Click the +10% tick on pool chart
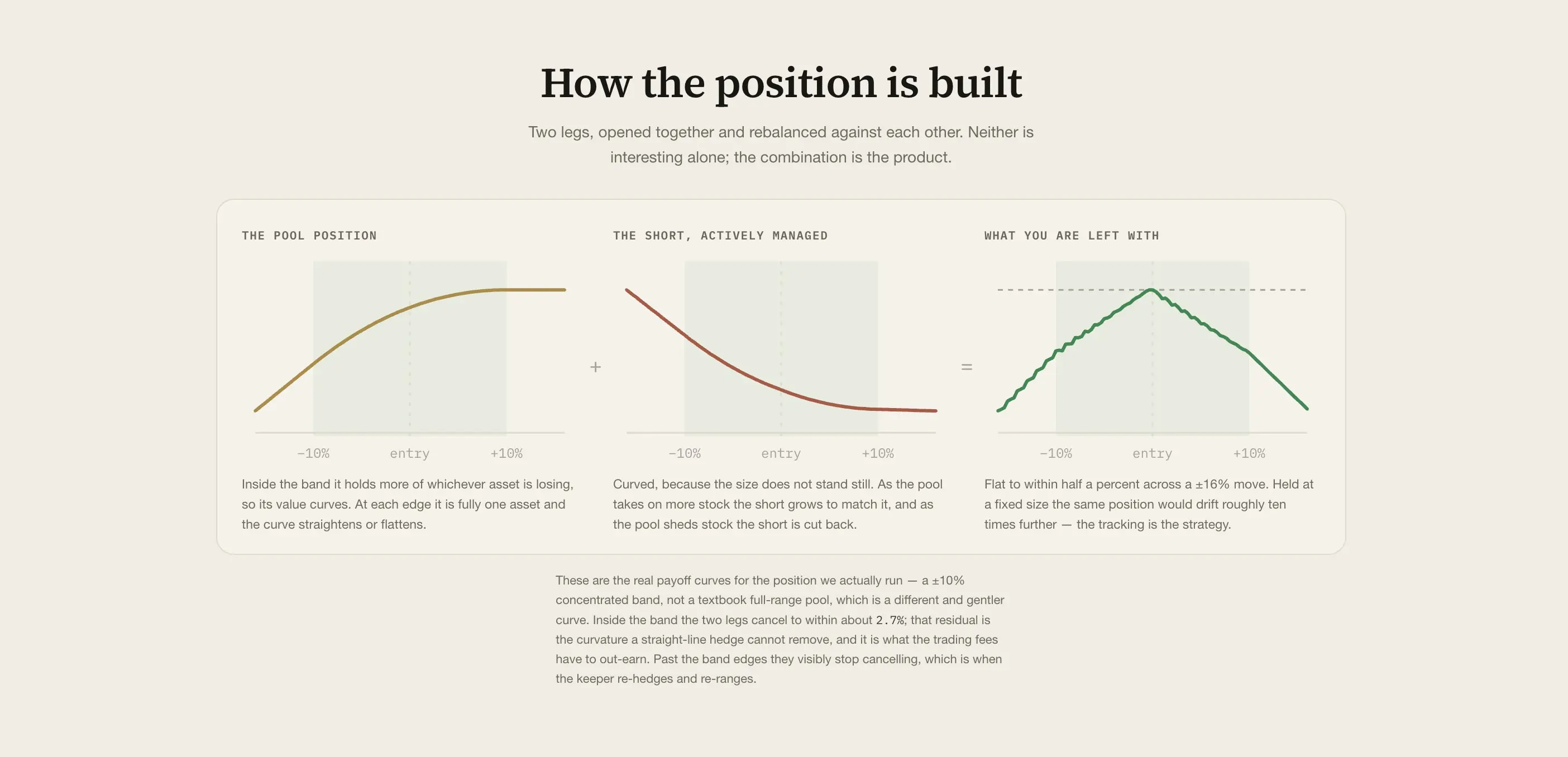Image resolution: width=1568 pixels, height=757 pixels. [506, 453]
